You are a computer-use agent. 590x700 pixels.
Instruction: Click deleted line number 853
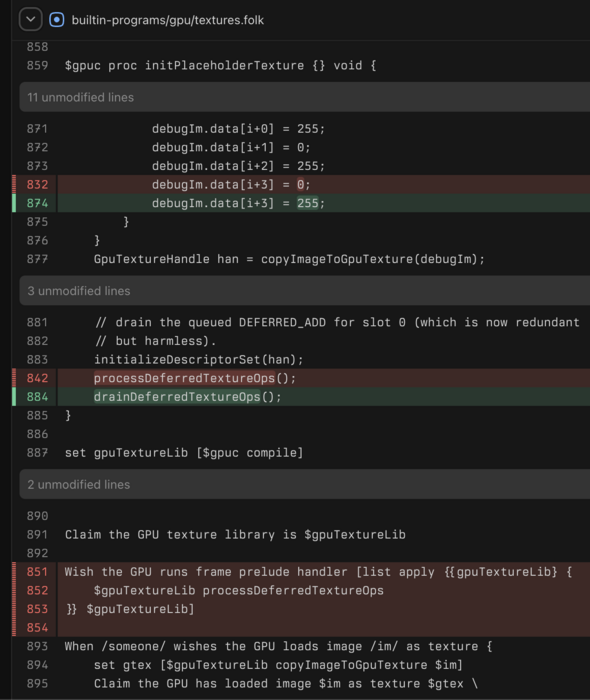tap(37, 609)
